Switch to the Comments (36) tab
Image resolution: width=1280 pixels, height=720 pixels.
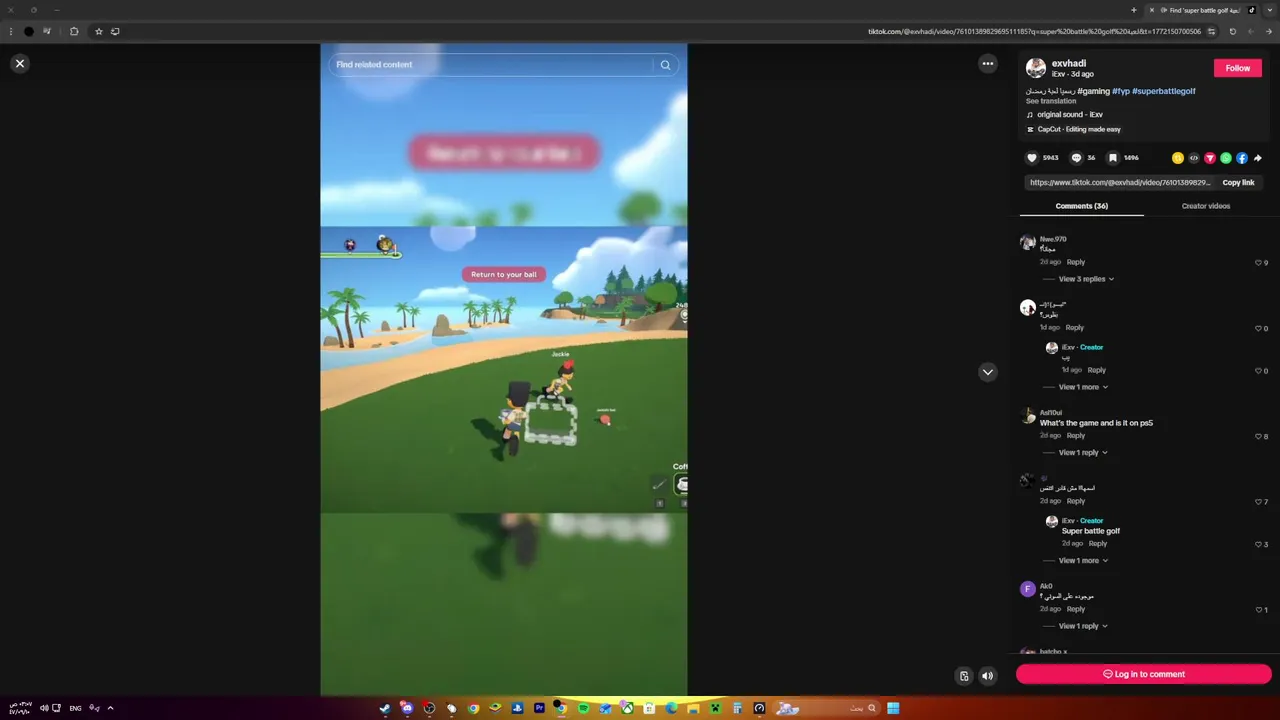click(x=1082, y=206)
